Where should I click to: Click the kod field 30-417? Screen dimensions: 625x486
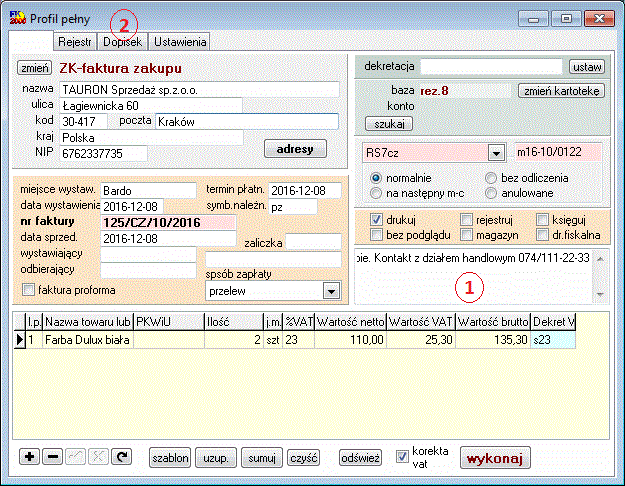[83, 122]
